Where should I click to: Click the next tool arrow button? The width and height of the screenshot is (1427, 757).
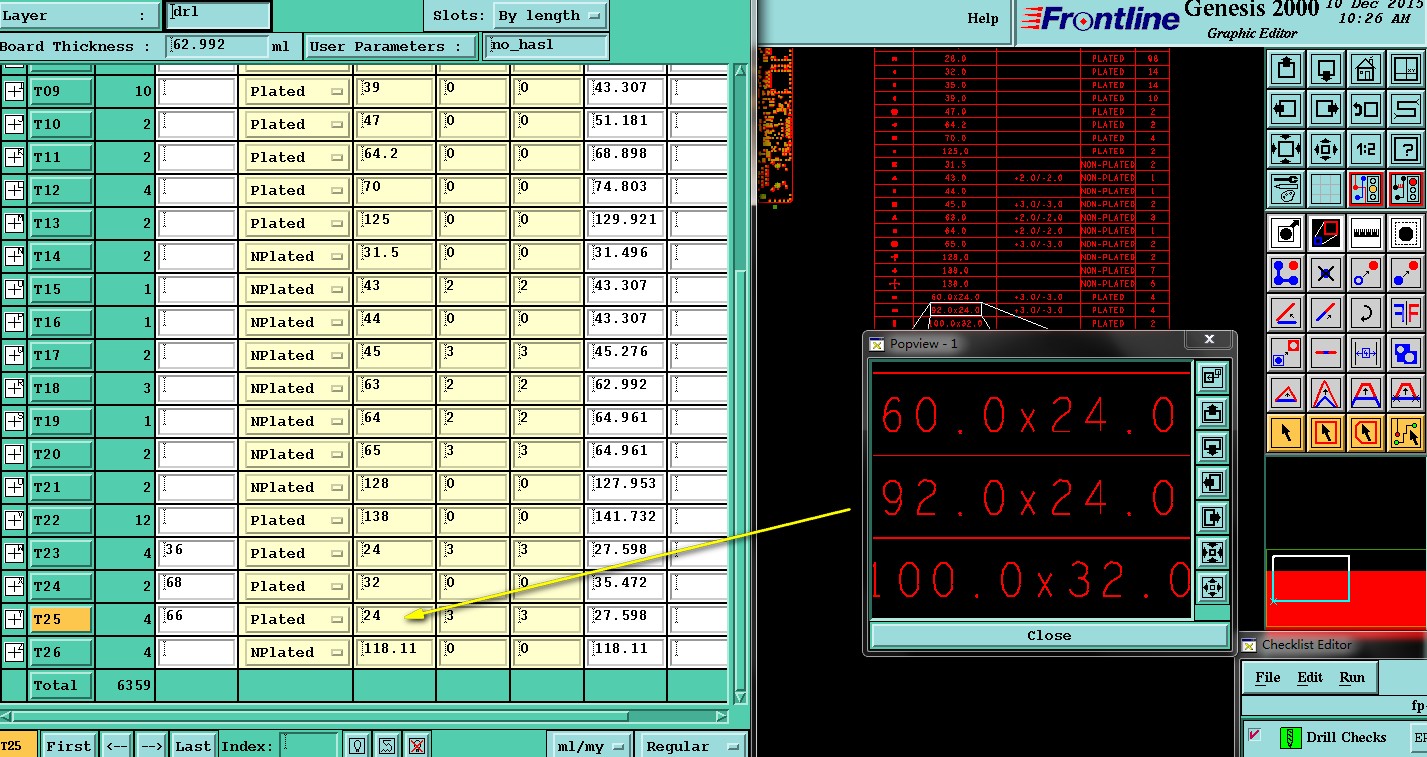pos(152,746)
